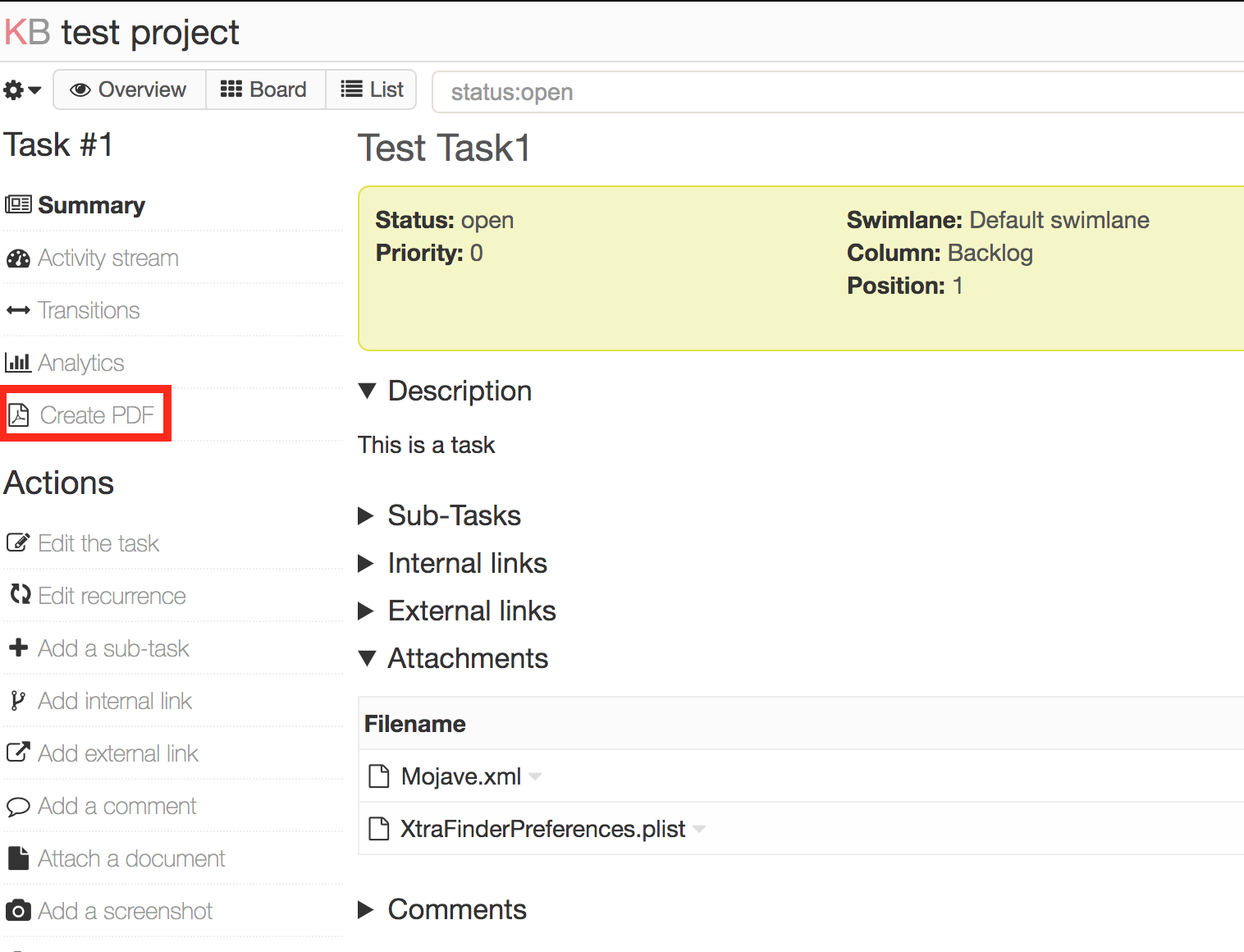Add a screenshot with the camera icon

tap(18, 910)
